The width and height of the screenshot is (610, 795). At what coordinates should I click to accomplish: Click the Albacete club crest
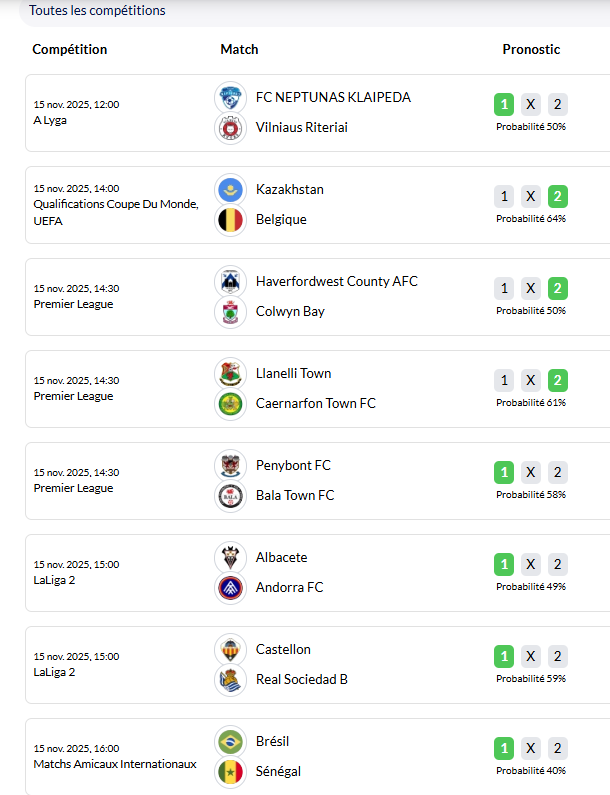click(x=230, y=558)
